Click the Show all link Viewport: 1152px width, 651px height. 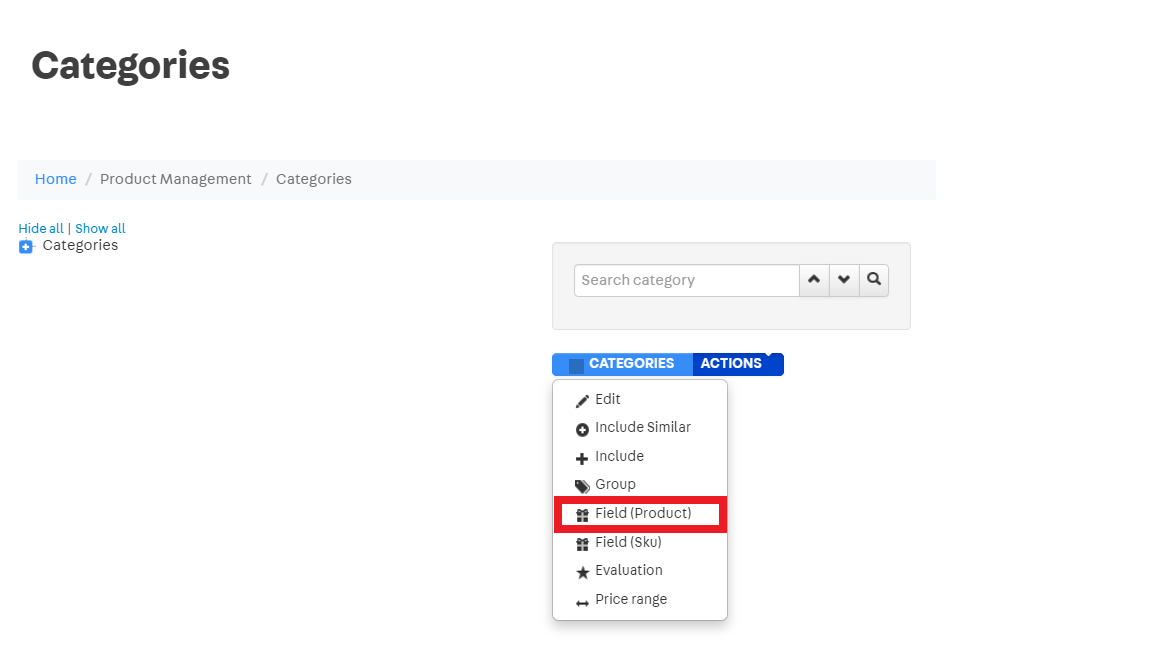pyautogui.click(x=100, y=228)
